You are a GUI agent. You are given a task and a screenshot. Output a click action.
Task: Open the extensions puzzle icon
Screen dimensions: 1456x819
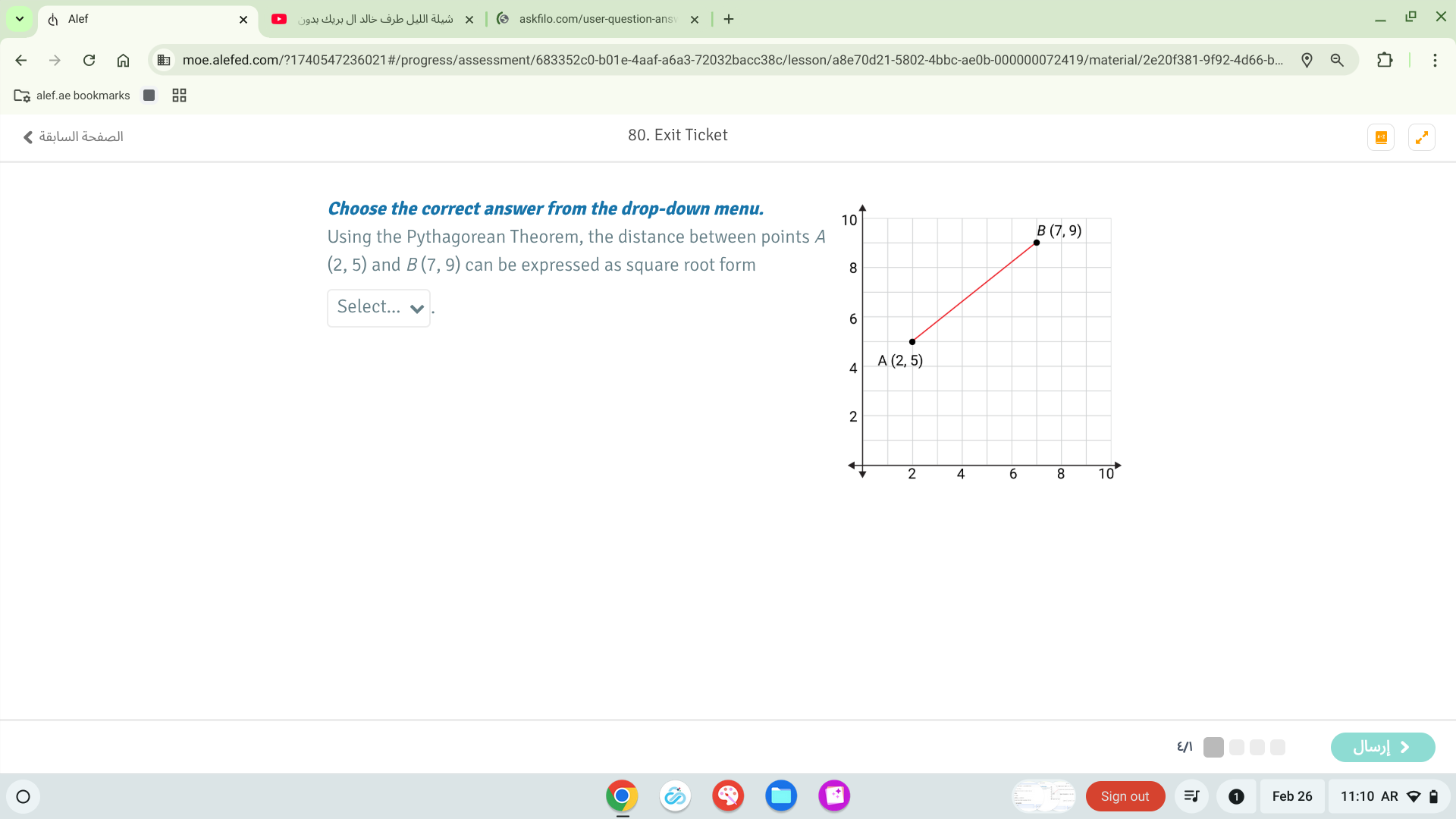point(1385,60)
